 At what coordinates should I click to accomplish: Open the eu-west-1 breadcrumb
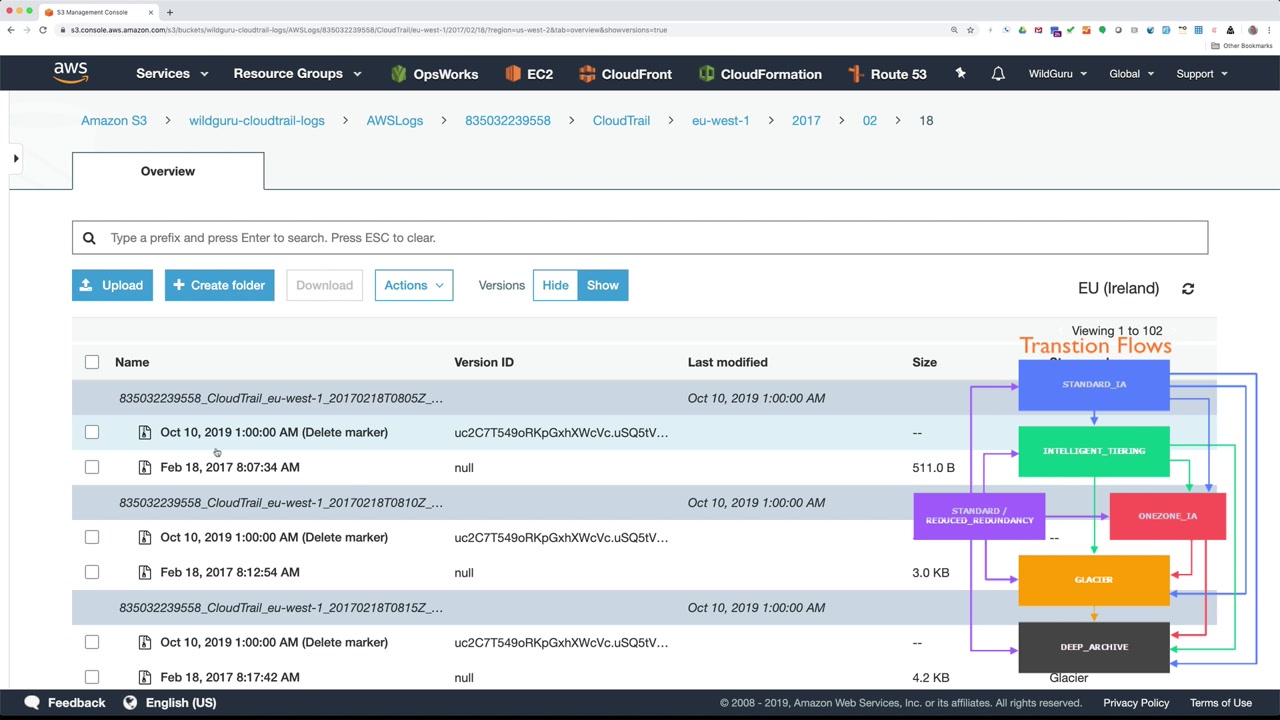(721, 120)
